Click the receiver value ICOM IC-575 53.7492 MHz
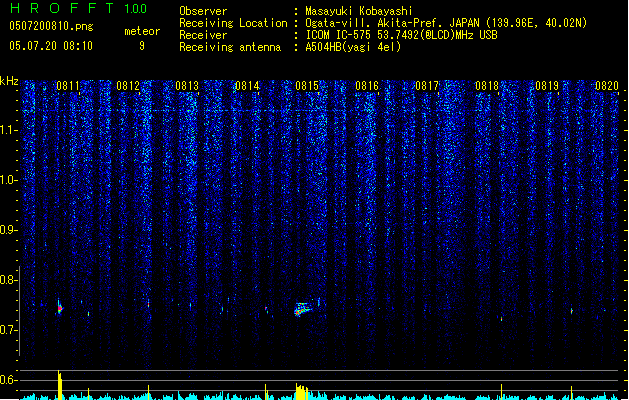This screenshot has width=629, height=400. [401, 35]
